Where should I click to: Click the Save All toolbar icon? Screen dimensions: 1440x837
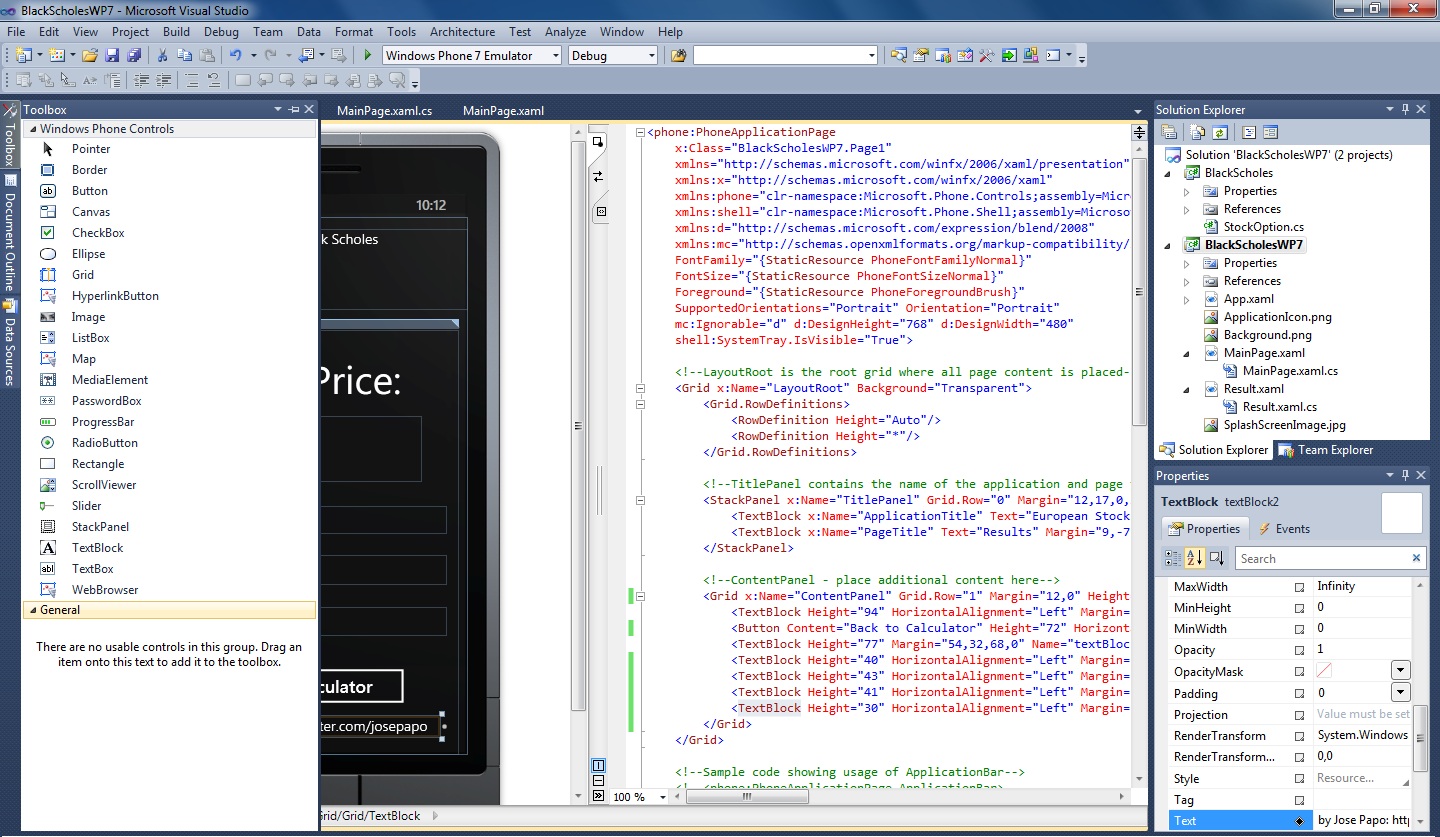coord(133,56)
